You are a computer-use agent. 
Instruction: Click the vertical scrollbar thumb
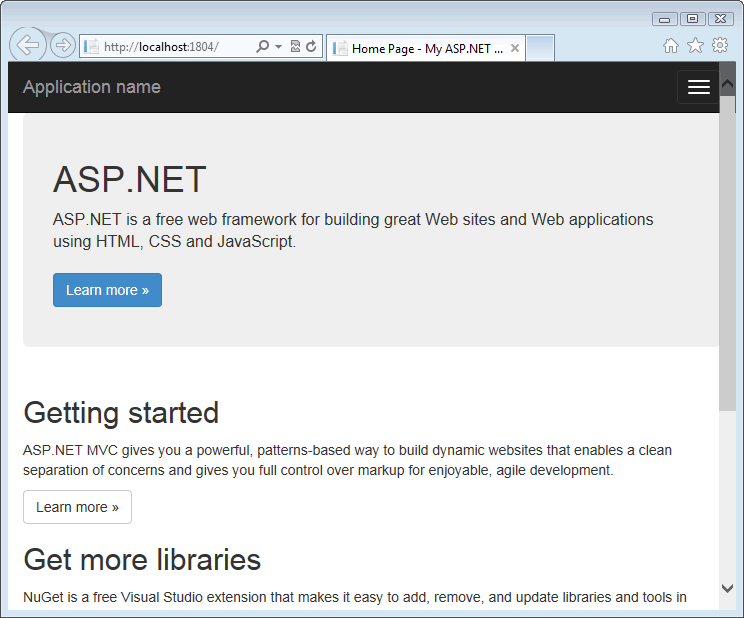(727, 253)
